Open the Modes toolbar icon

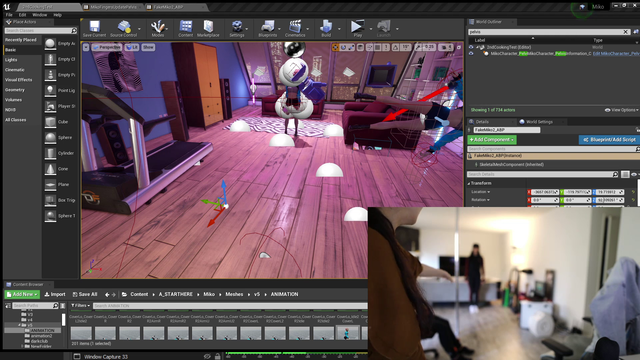pyautogui.click(x=158, y=29)
